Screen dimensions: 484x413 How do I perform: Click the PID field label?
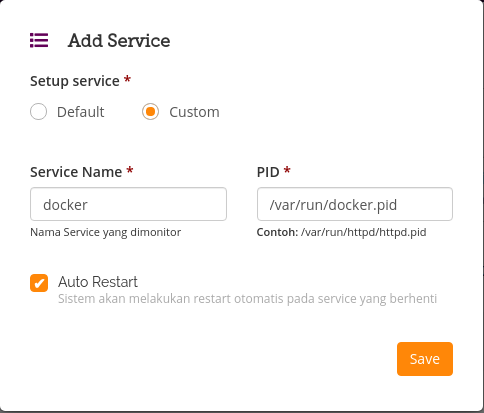[x=268, y=172]
